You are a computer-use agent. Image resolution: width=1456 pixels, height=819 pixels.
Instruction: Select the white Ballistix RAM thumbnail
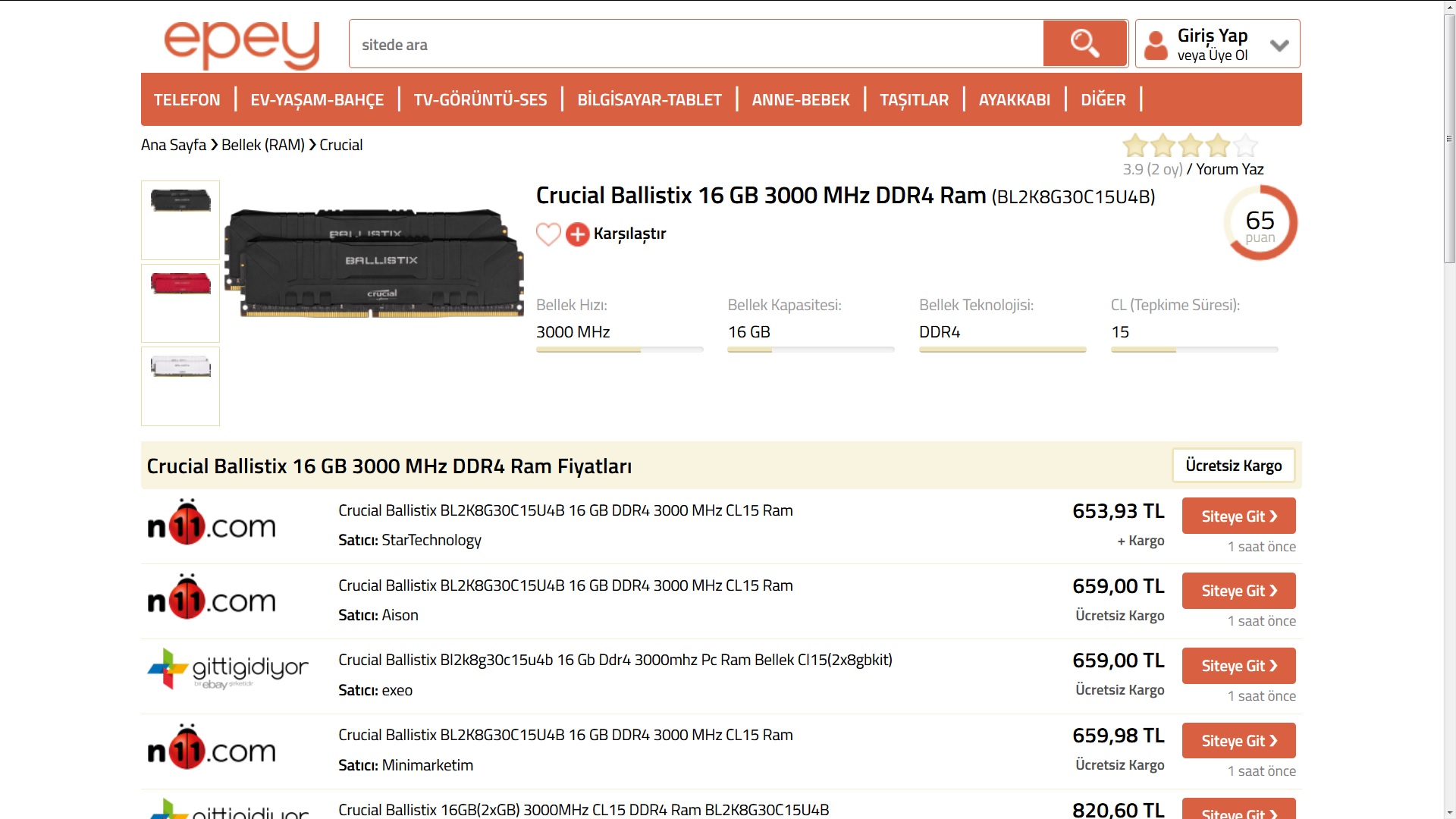[x=180, y=386]
